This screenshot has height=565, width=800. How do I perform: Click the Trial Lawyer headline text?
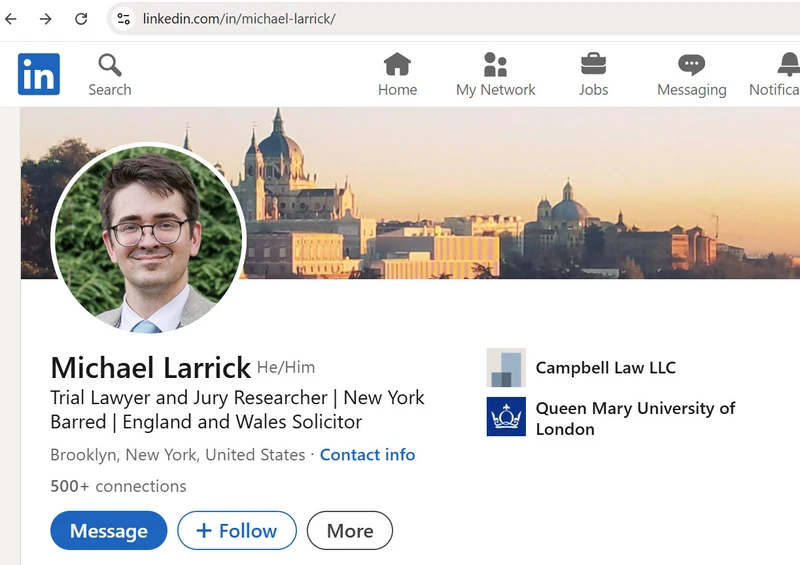tap(237, 409)
